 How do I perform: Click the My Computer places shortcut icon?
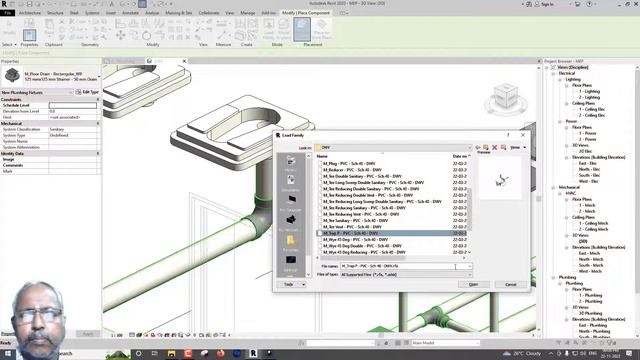tap(291, 202)
